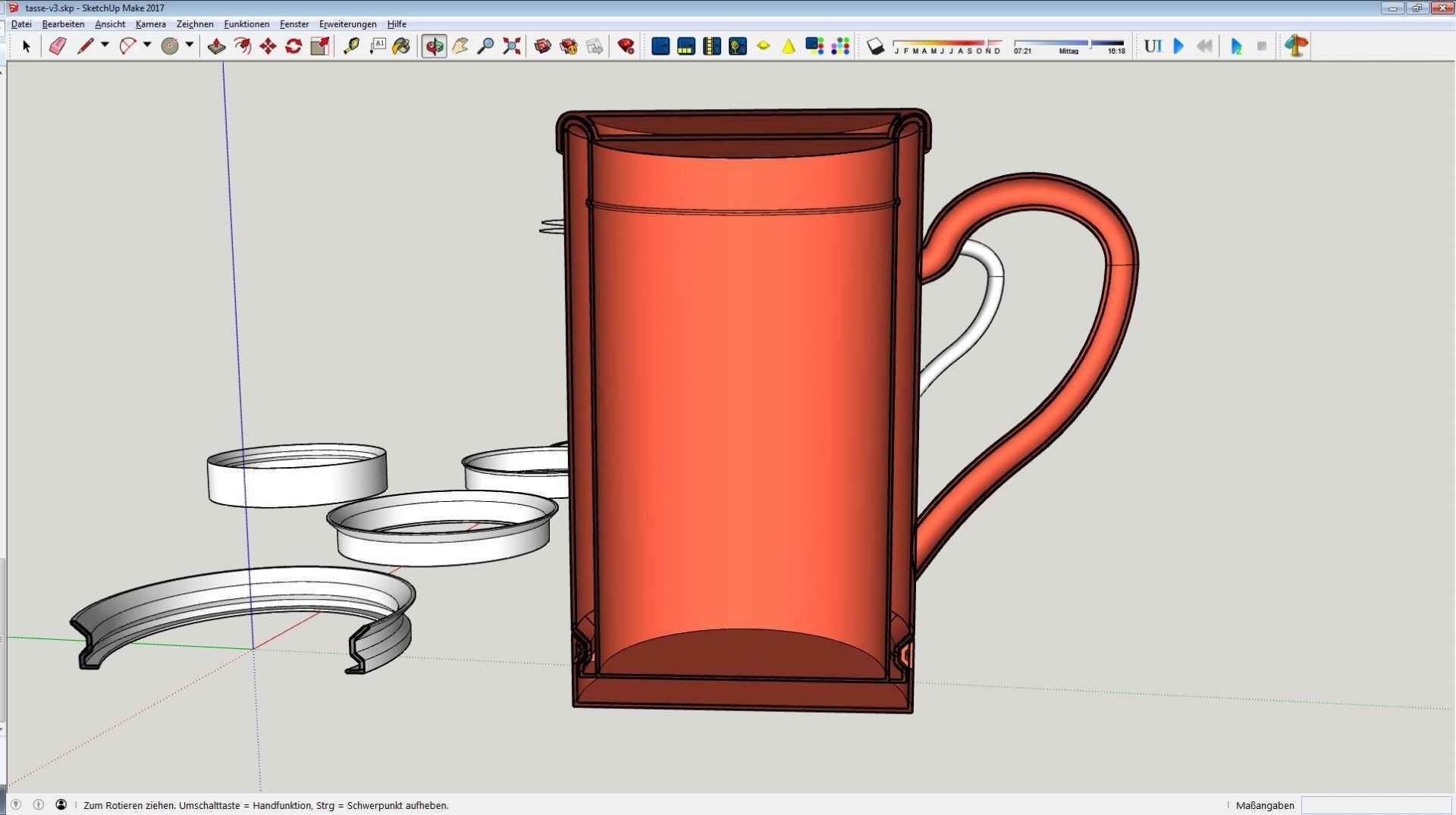1456x815 pixels.
Task: Expand the arc tool dropdown arrow
Action: (147, 45)
